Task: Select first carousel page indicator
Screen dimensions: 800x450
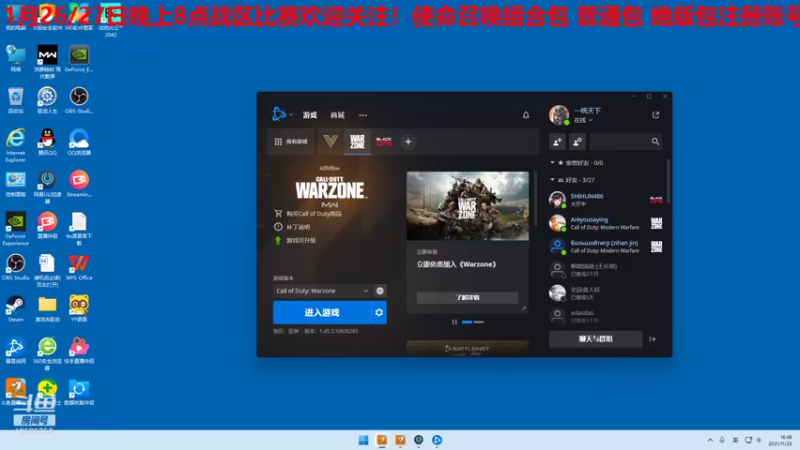Action: (467, 322)
